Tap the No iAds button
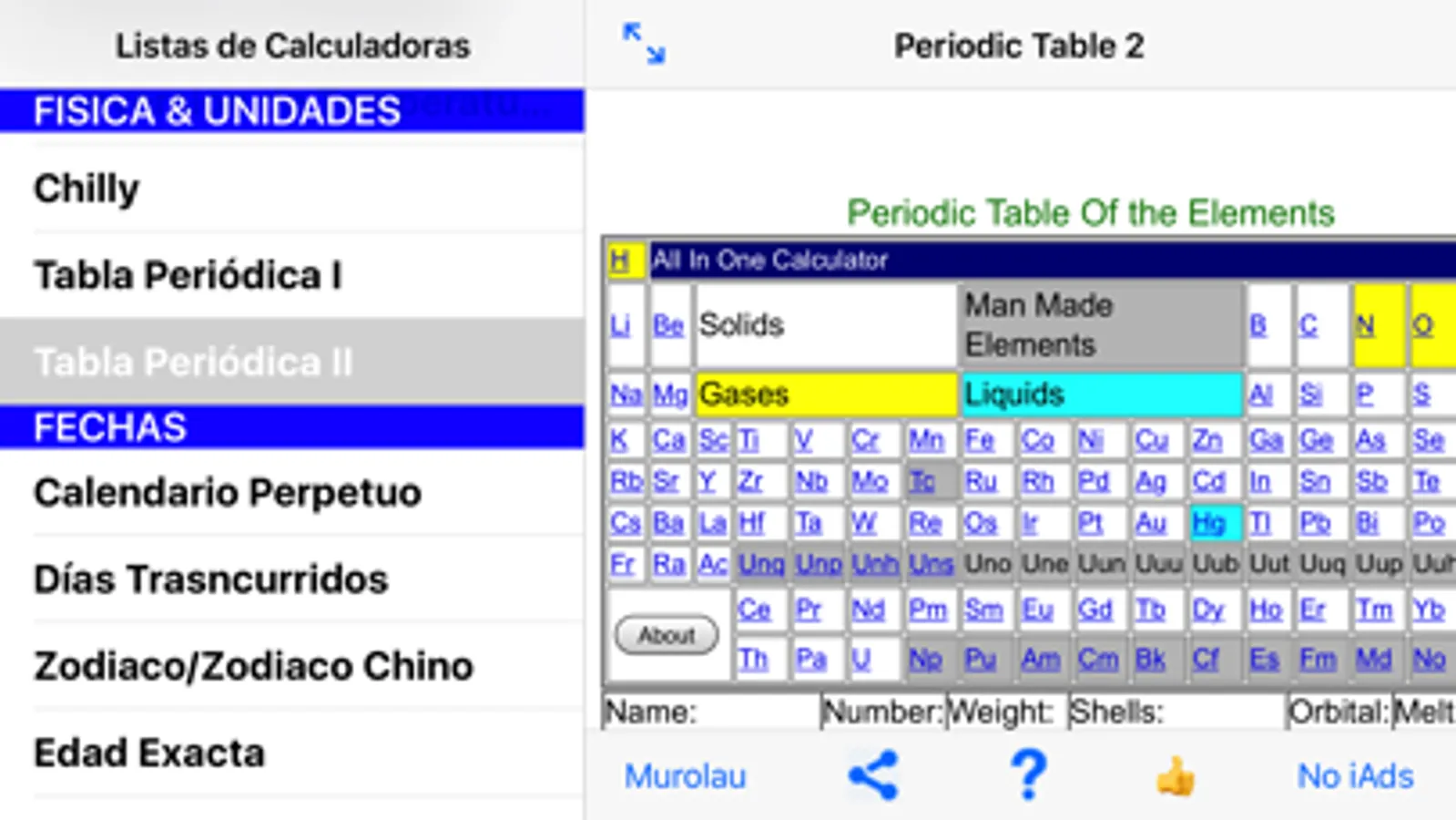This screenshot has width=1456, height=820. [1355, 776]
